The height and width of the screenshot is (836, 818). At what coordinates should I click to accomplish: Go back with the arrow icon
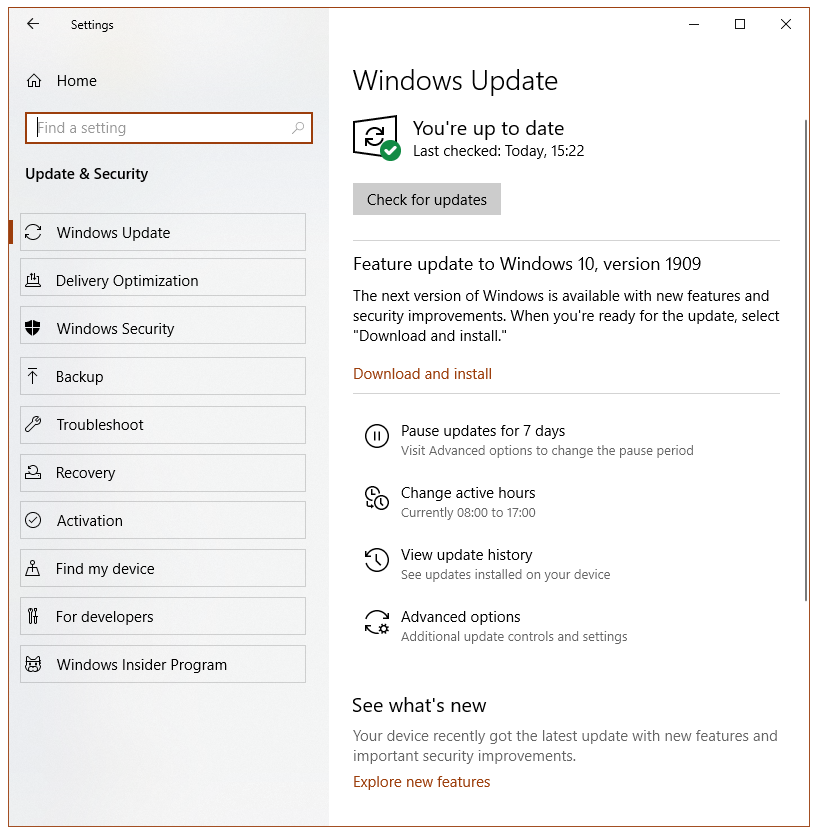[x=33, y=23]
